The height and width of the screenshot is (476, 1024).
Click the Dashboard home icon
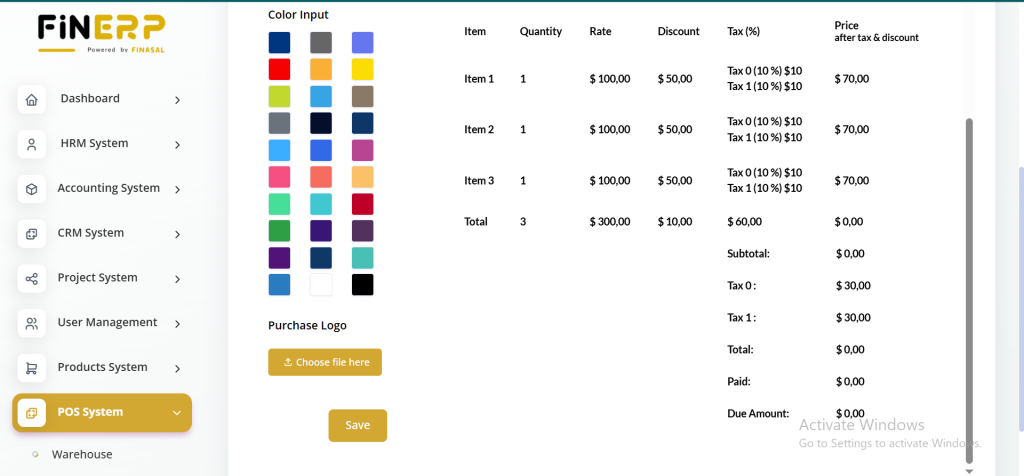click(x=31, y=99)
